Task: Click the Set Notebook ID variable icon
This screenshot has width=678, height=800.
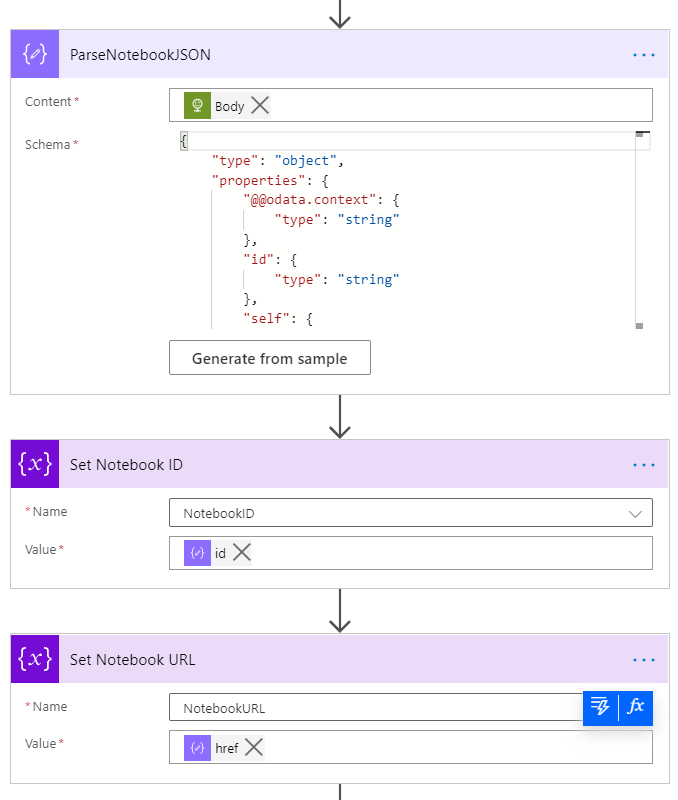Action: click(x=35, y=464)
